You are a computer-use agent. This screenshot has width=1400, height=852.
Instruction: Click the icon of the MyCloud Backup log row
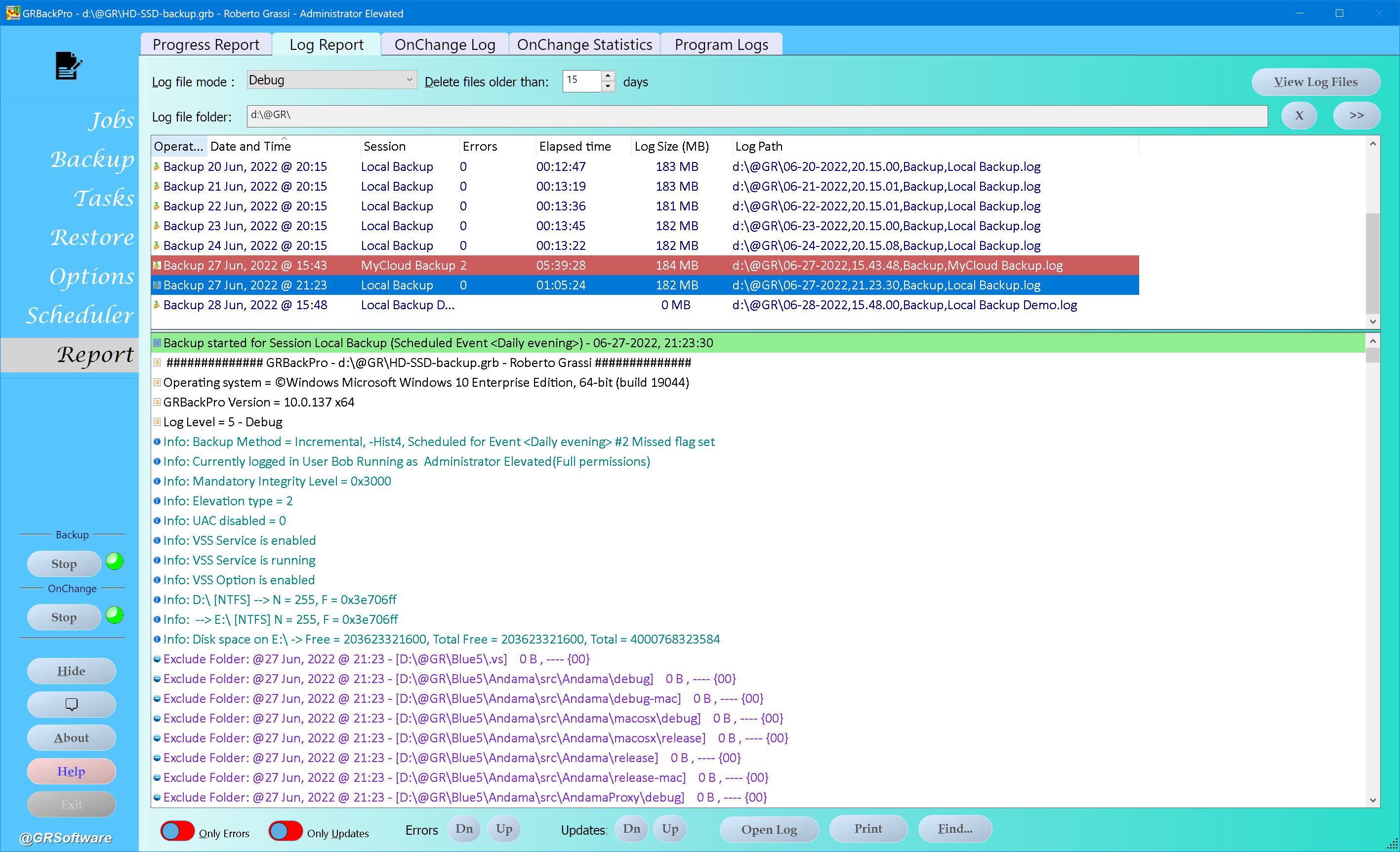[158, 265]
